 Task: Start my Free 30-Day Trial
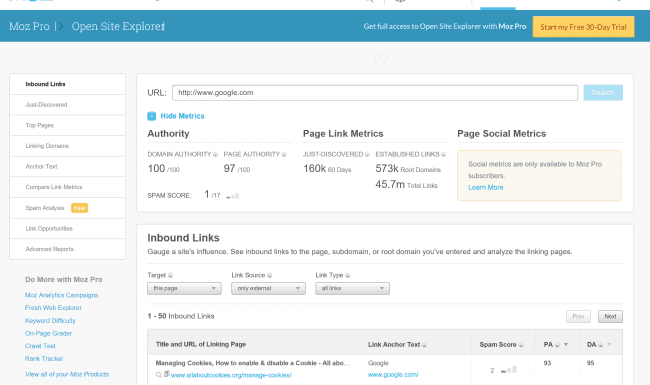pos(583,27)
